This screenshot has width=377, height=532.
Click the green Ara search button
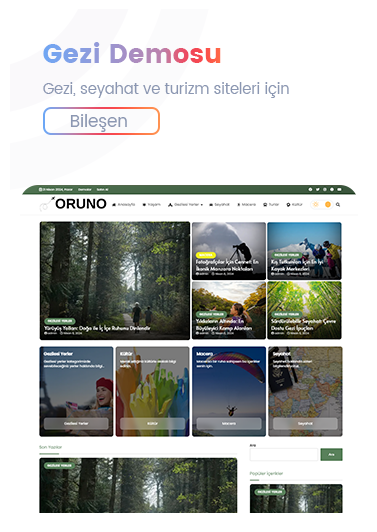pyautogui.click(x=331, y=454)
